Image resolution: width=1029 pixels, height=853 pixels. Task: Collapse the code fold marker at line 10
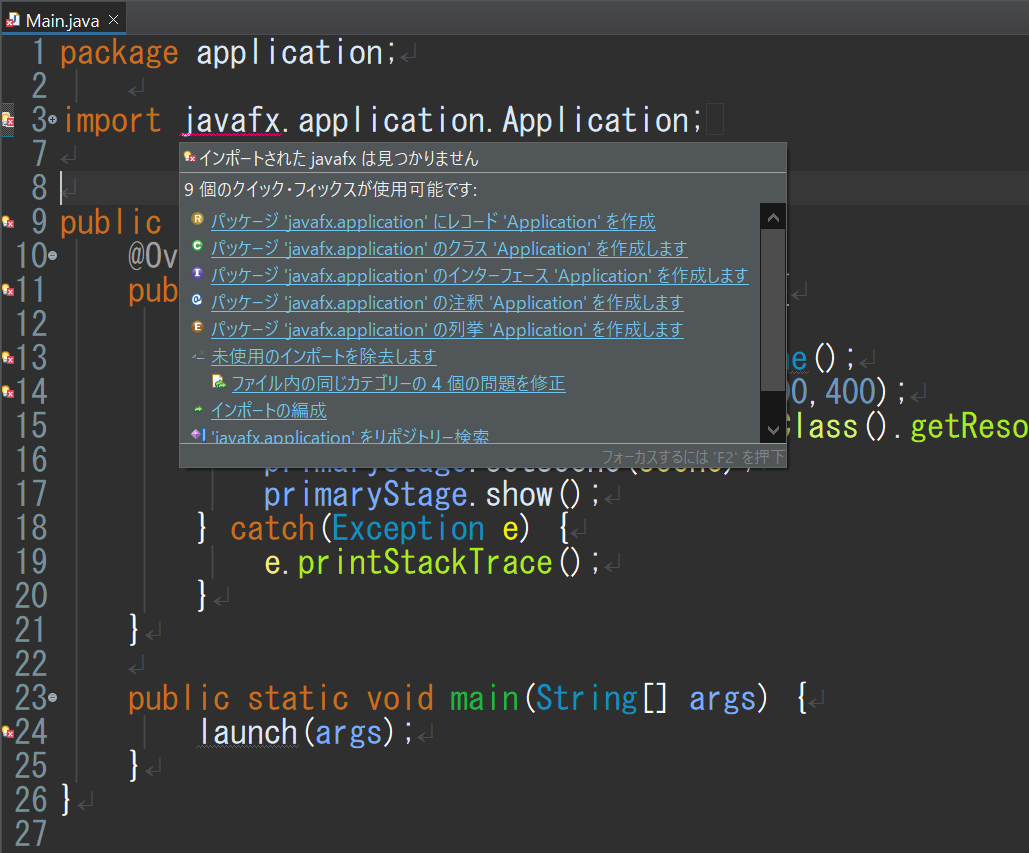click(x=52, y=254)
